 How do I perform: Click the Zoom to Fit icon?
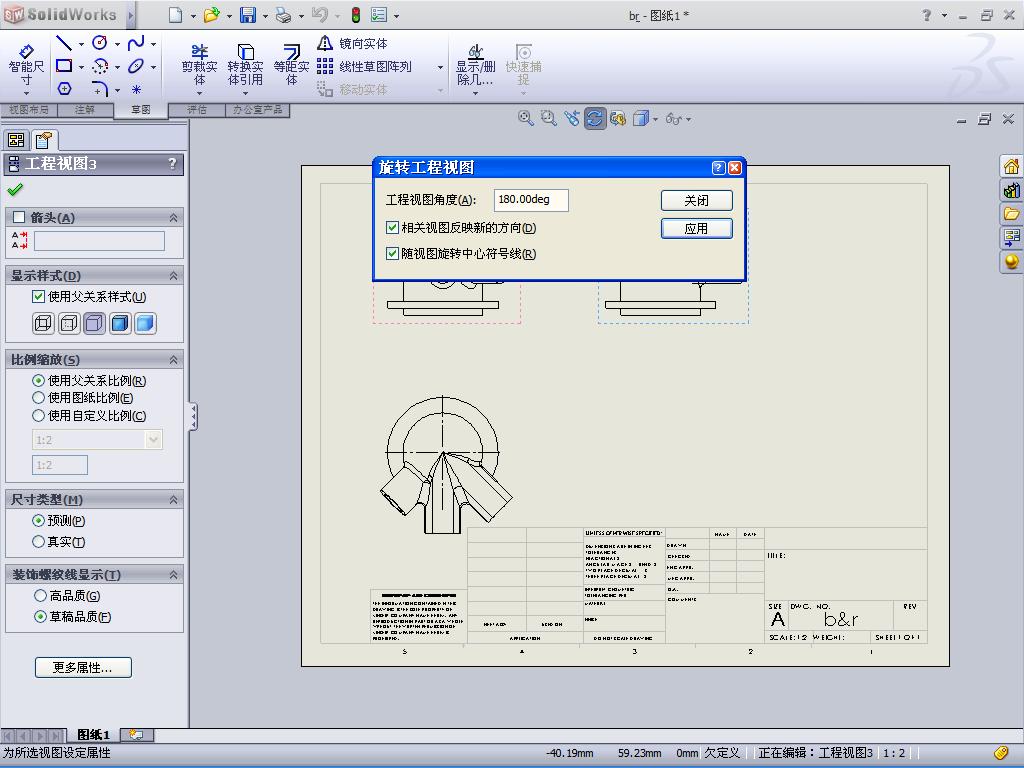(x=525, y=118)
